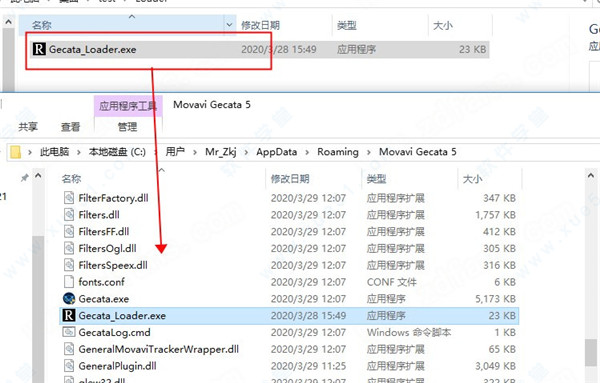Select Gecata.exe file name
600x383 pixels.
[x=104, y=299]
